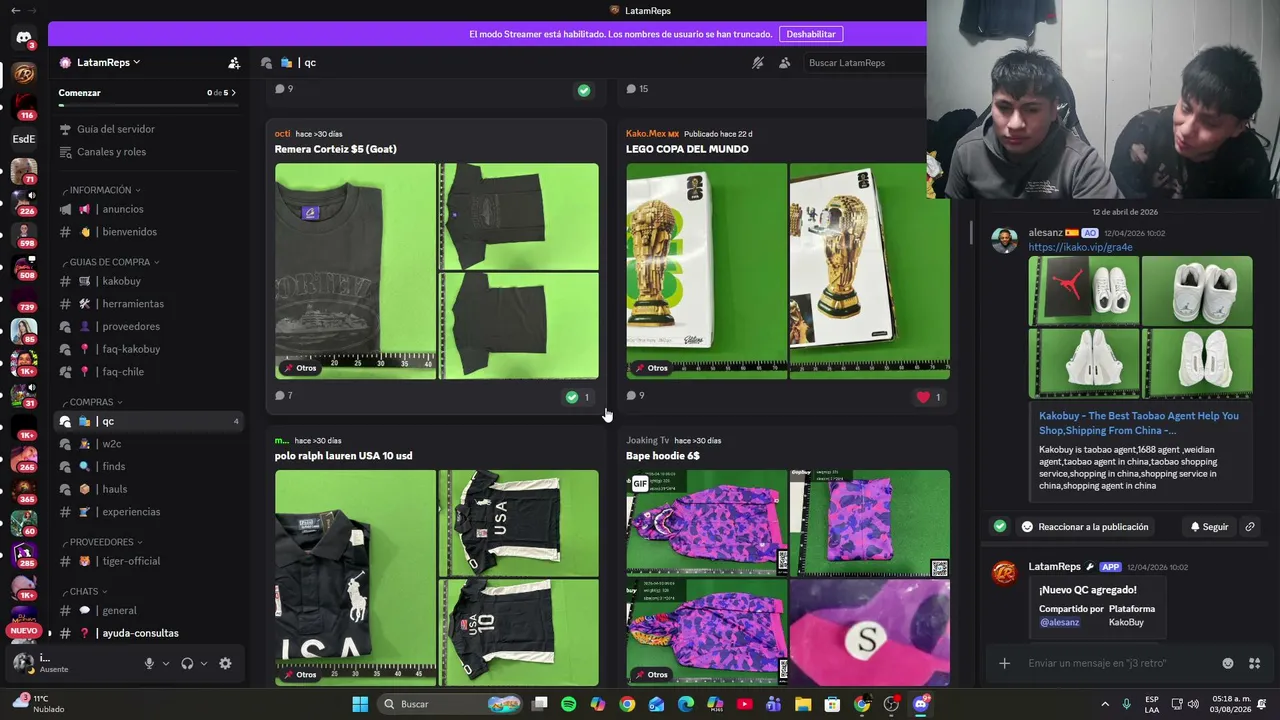Screen dimensions: 1280x720
Task: Open YouTube from the taskbar
Action: [744, 704]
